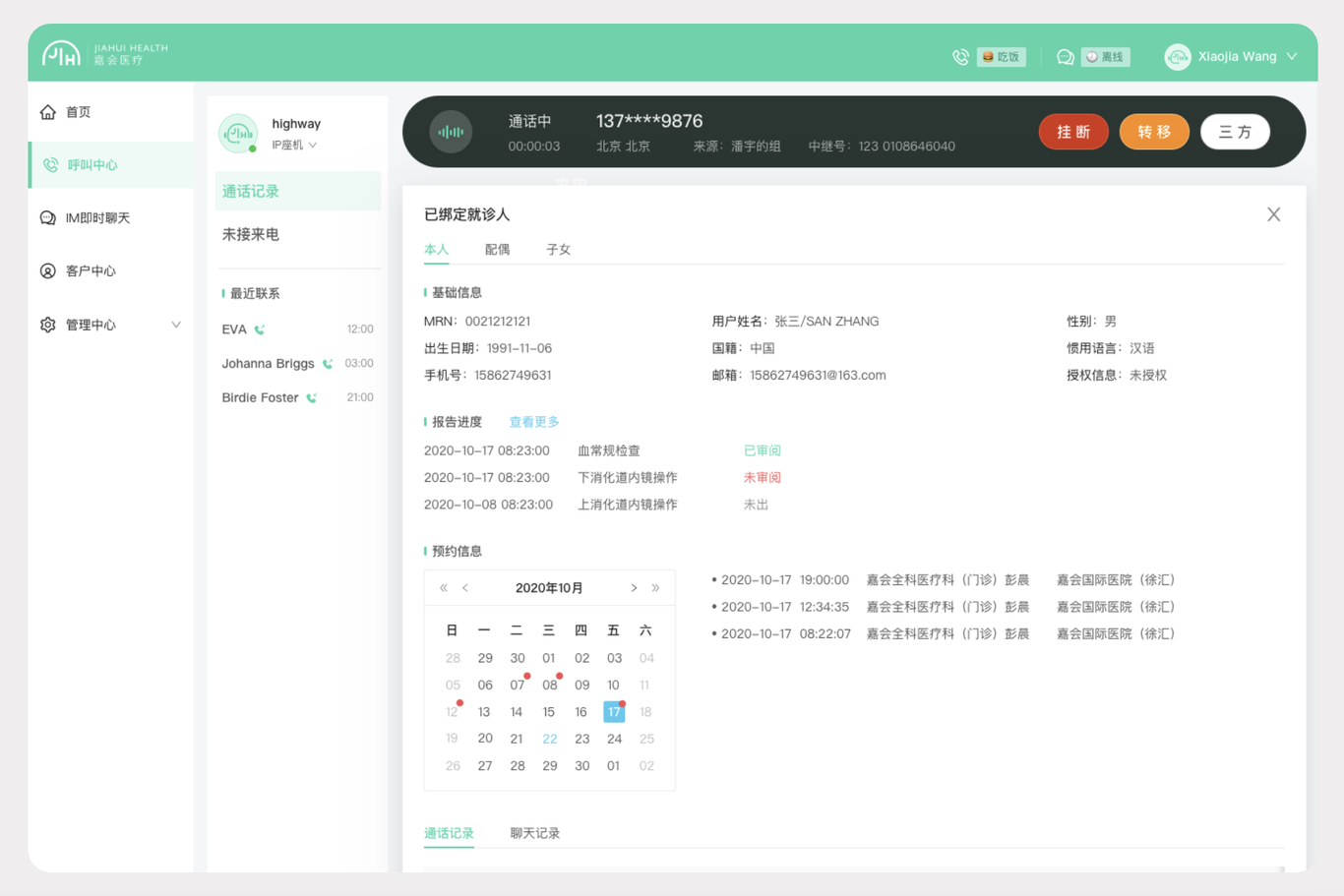Go to previous year in calendar
Image resolution: width=1344 pixels, height=896 pixels.
[444, 588]
